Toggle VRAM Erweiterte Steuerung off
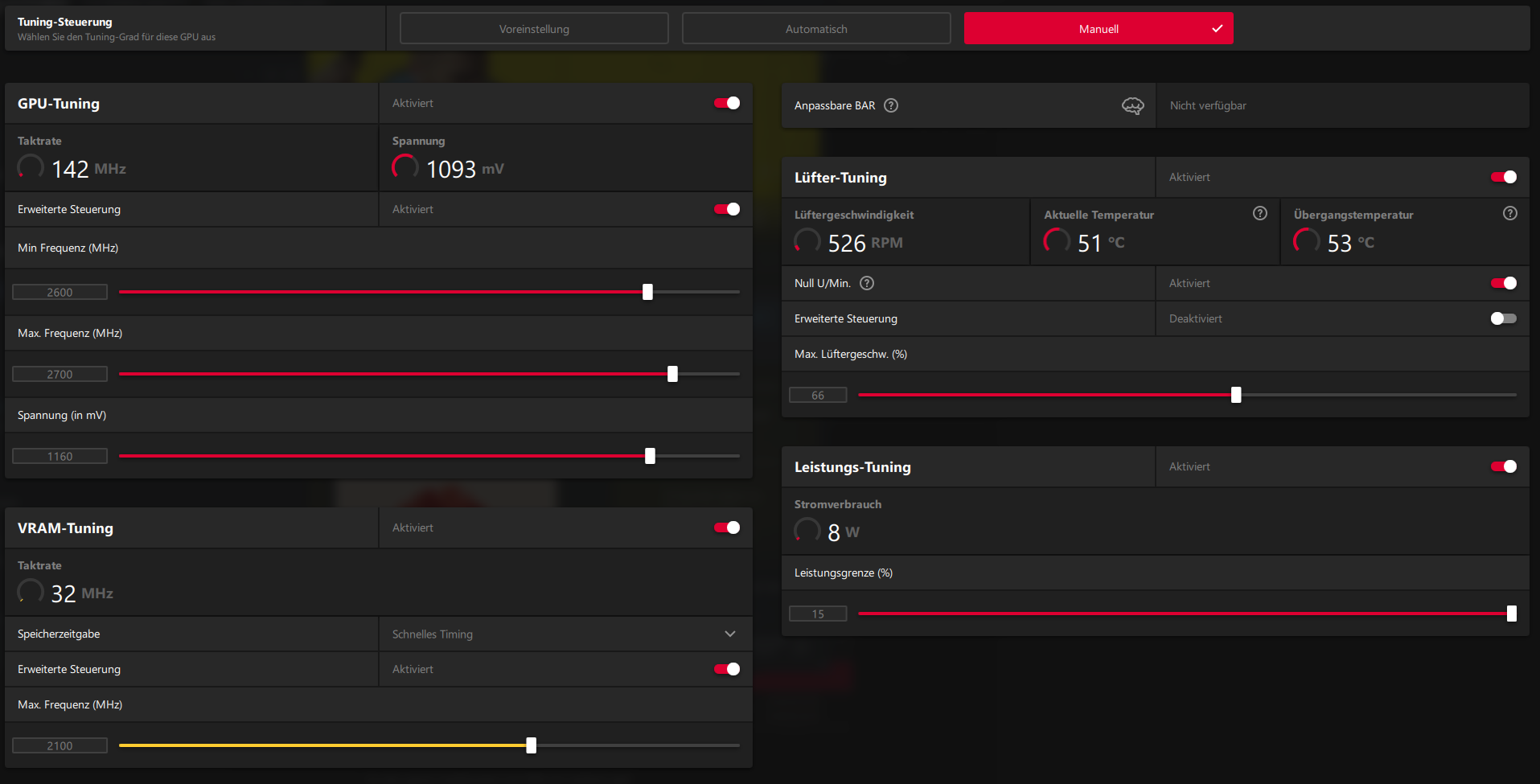The width and height of the screenshot is (1540, 784). point(727,669)
